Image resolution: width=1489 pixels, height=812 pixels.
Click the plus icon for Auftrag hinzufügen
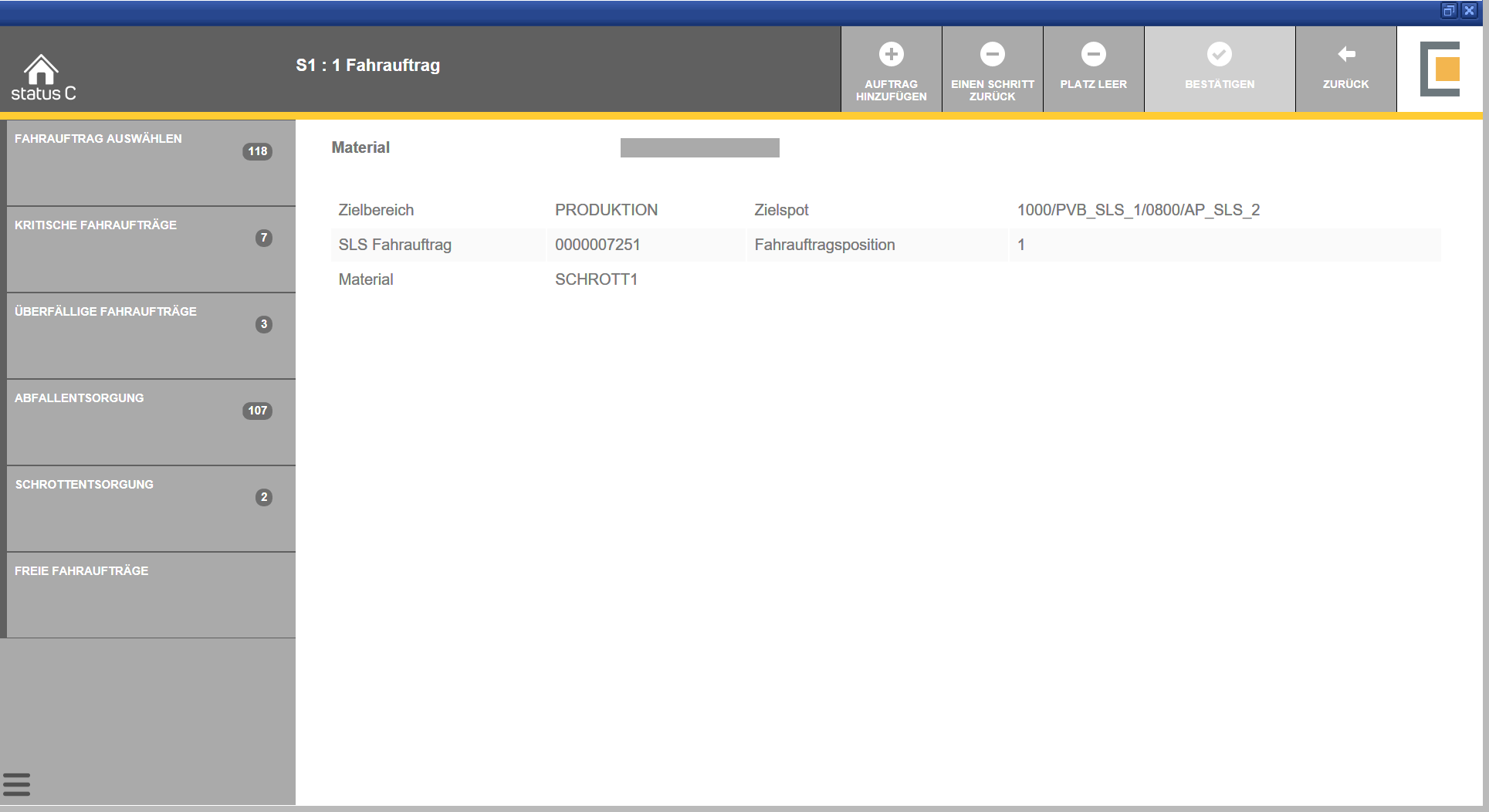pyautogui.click(x=891, y=54)
